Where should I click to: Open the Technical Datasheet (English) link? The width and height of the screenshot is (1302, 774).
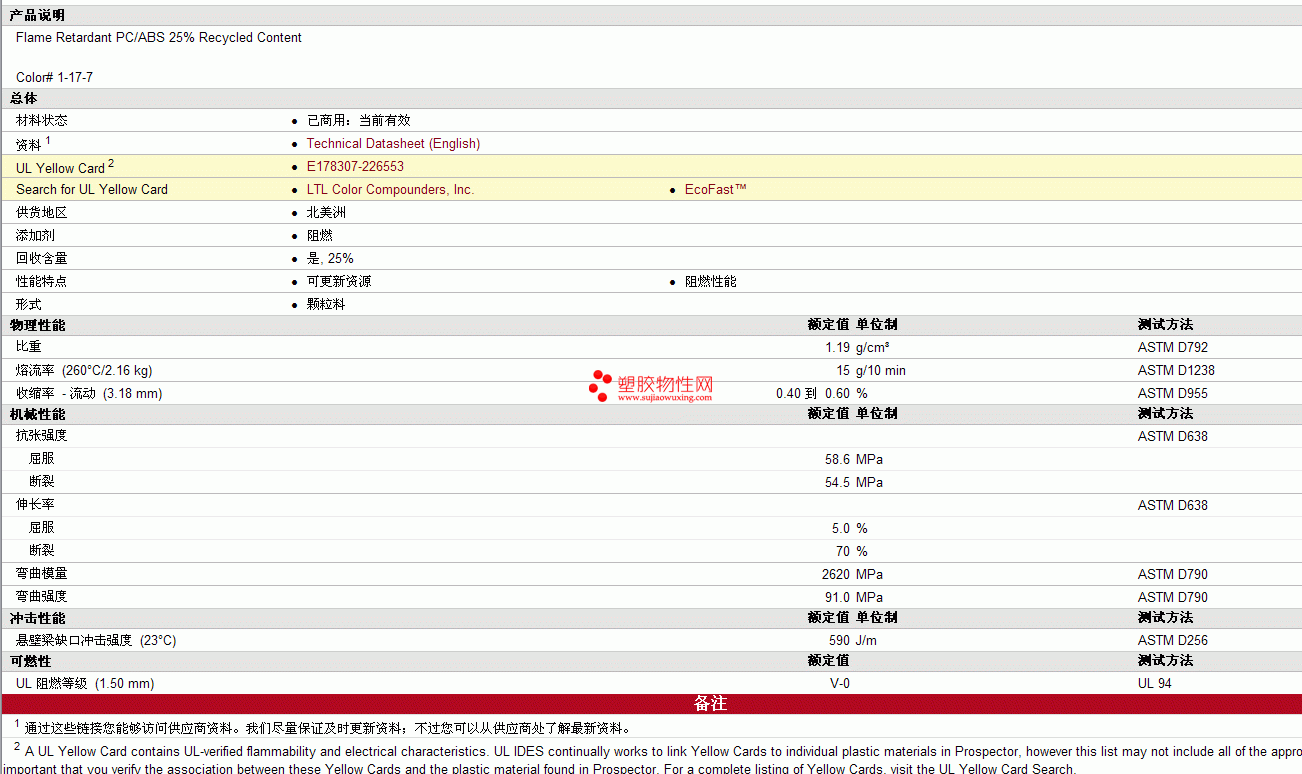pos(393,144)
